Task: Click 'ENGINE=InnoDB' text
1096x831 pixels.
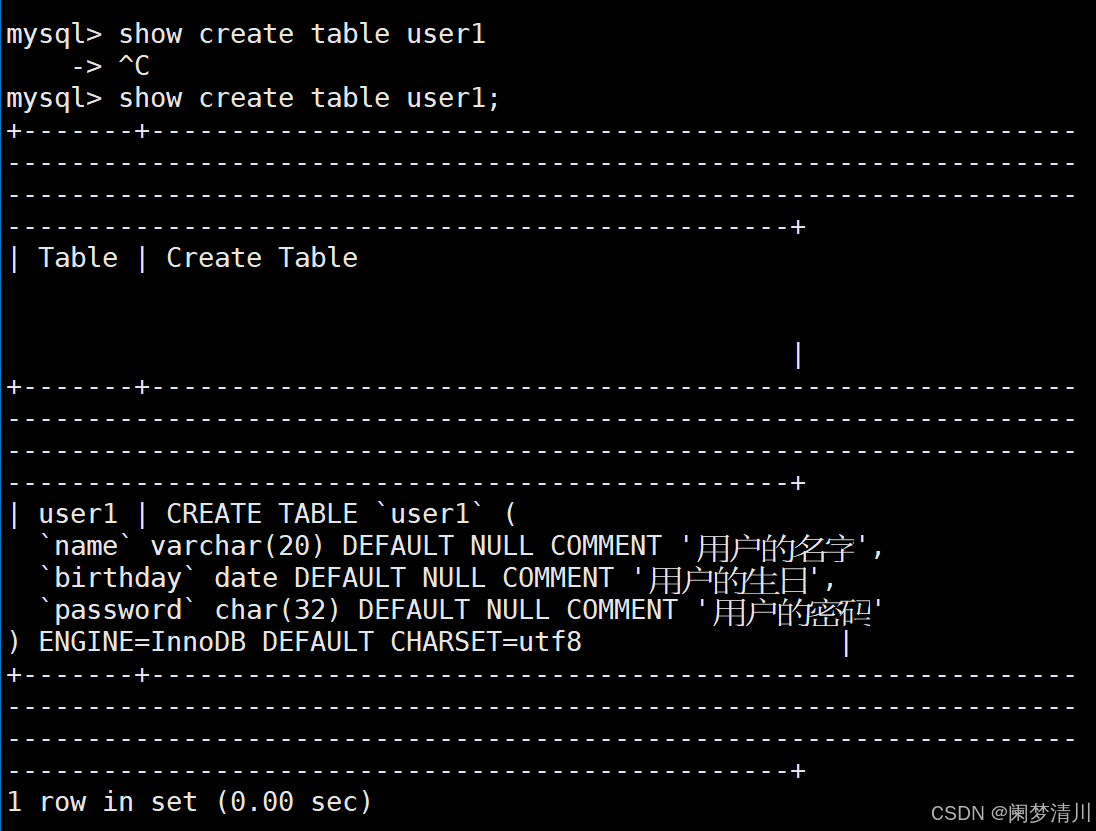Action: point(142,642)
